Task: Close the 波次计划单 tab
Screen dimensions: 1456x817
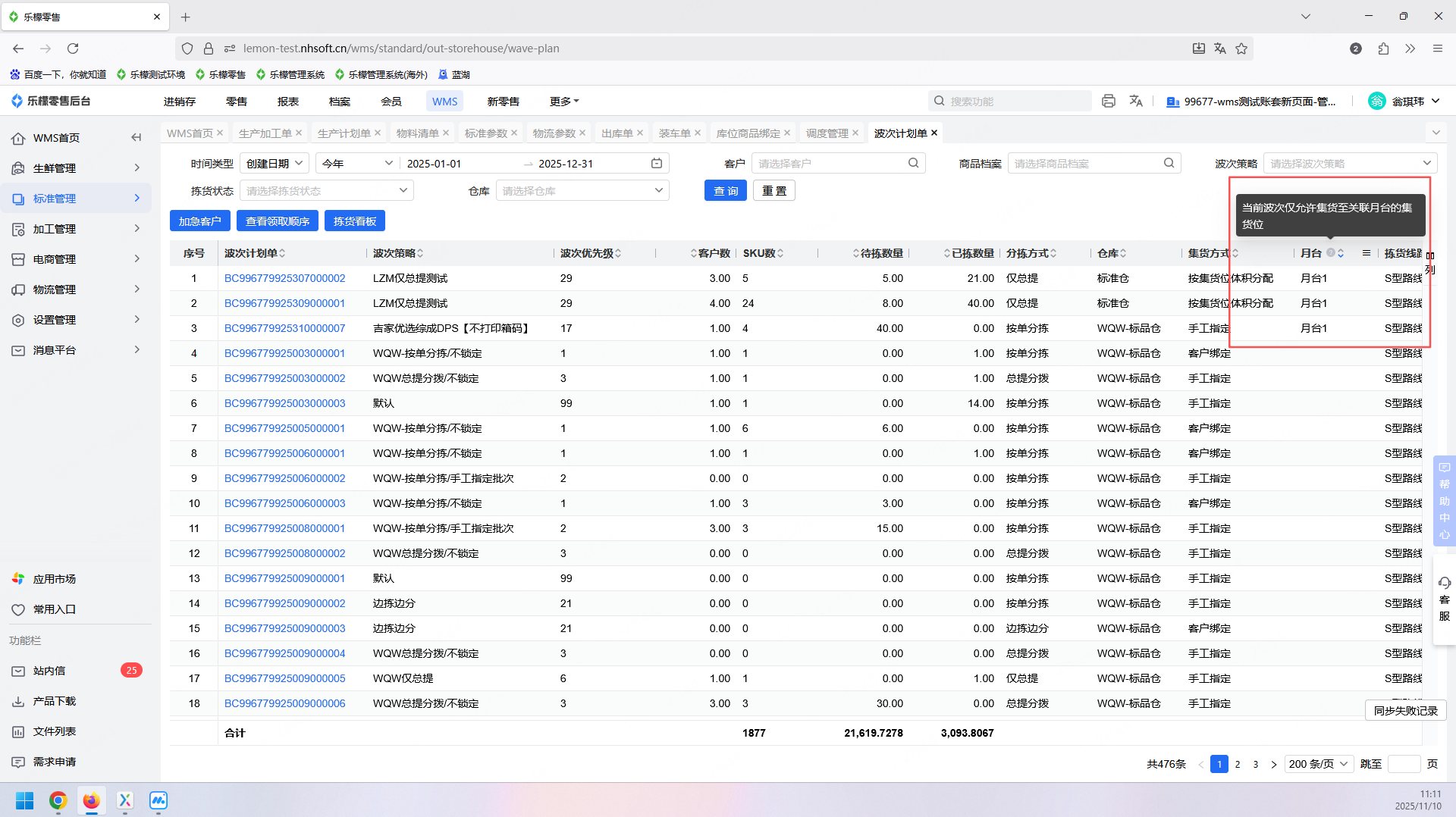Action: [934, 133]
